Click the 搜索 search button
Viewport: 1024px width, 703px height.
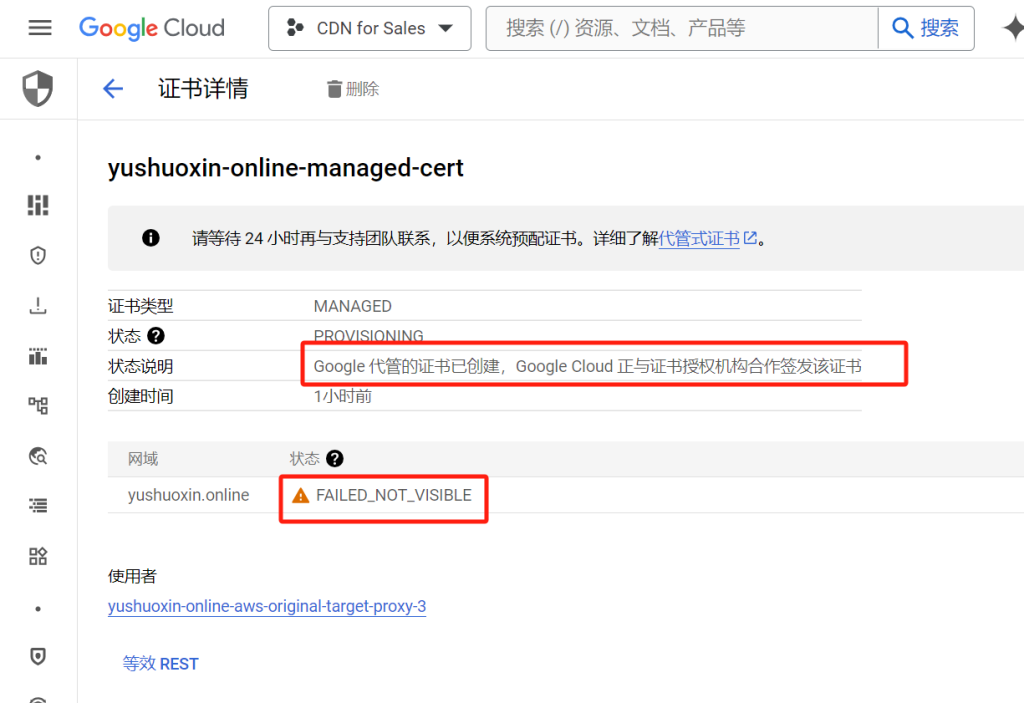(926, 28)
